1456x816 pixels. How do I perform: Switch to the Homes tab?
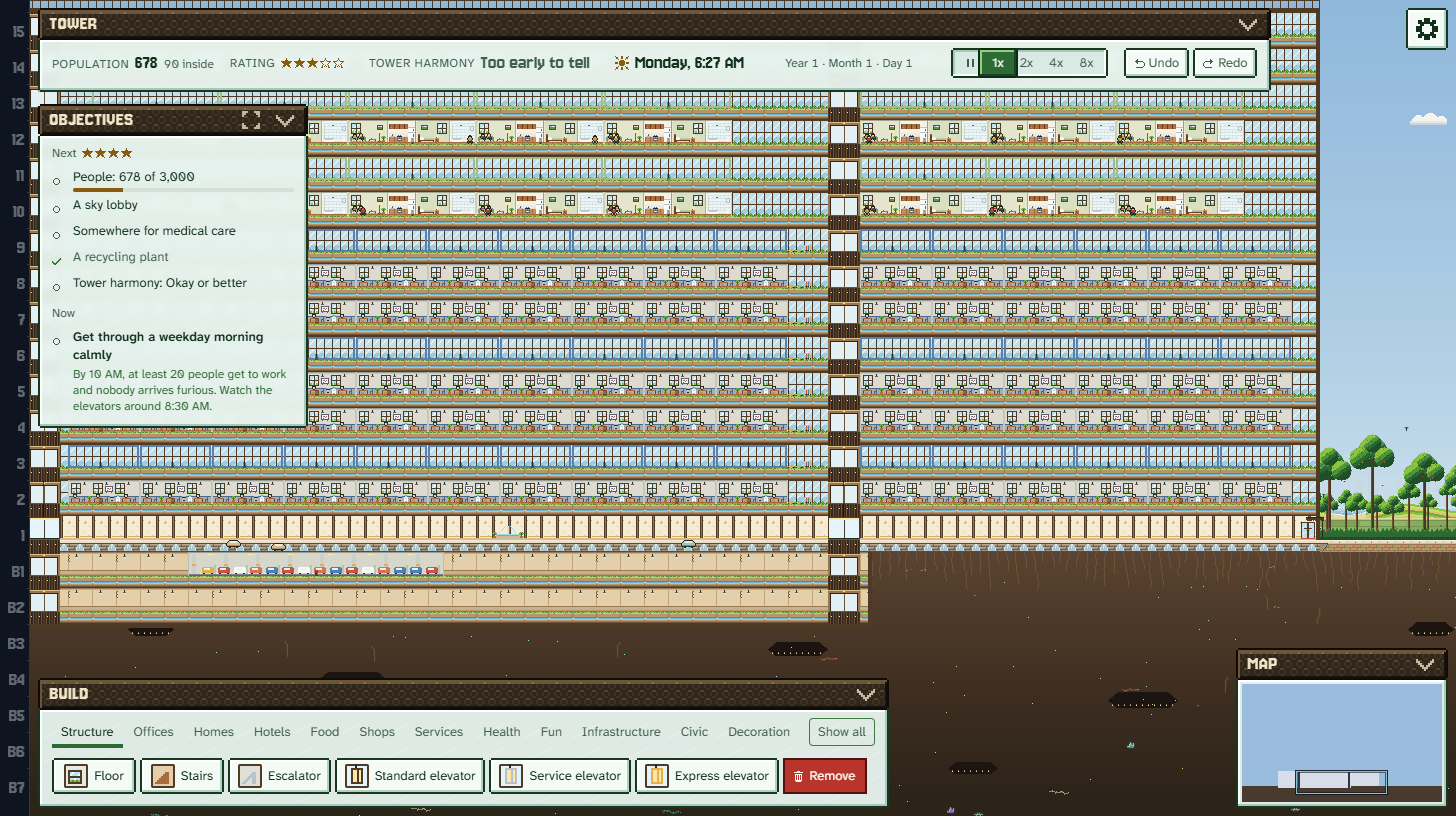(214, 732)
